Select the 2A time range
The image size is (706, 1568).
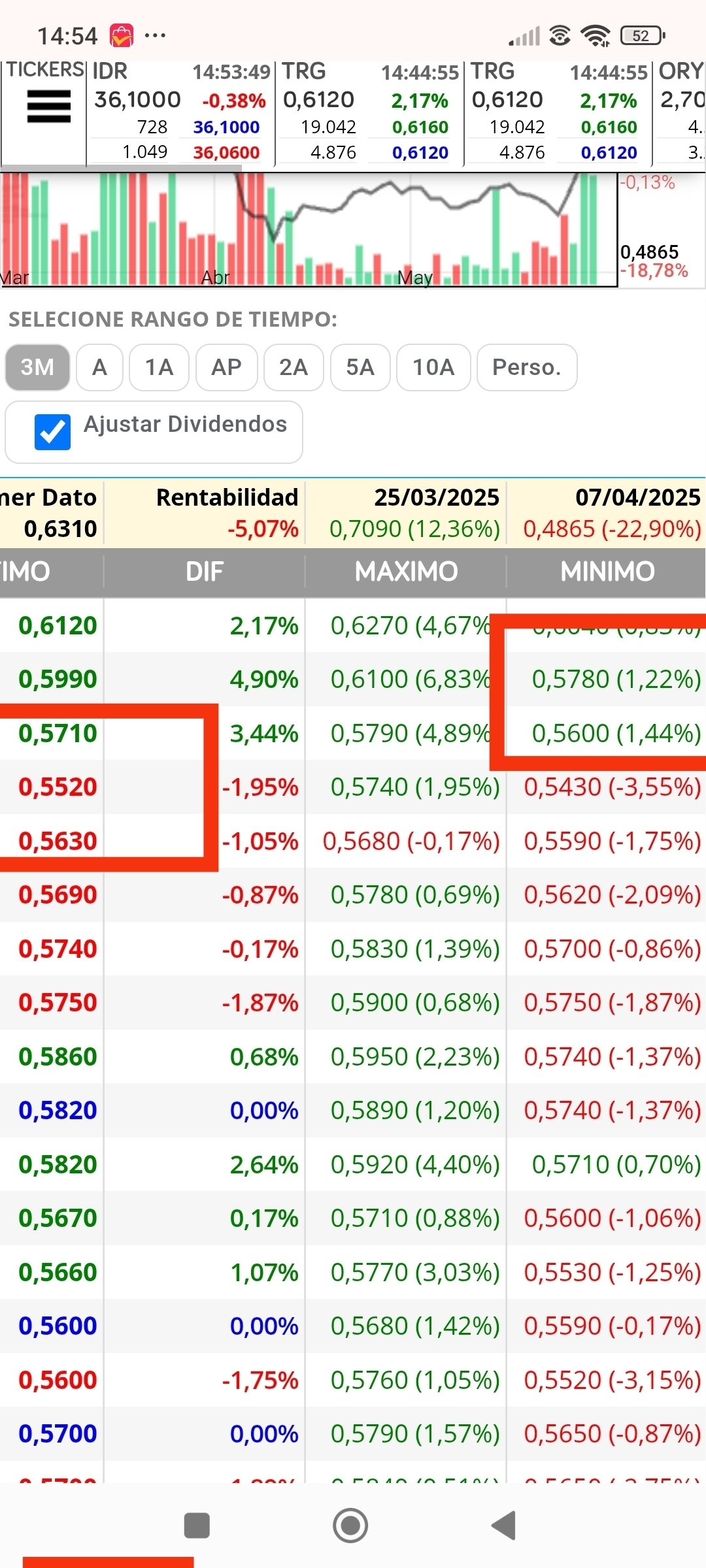[x=294, y=367]
